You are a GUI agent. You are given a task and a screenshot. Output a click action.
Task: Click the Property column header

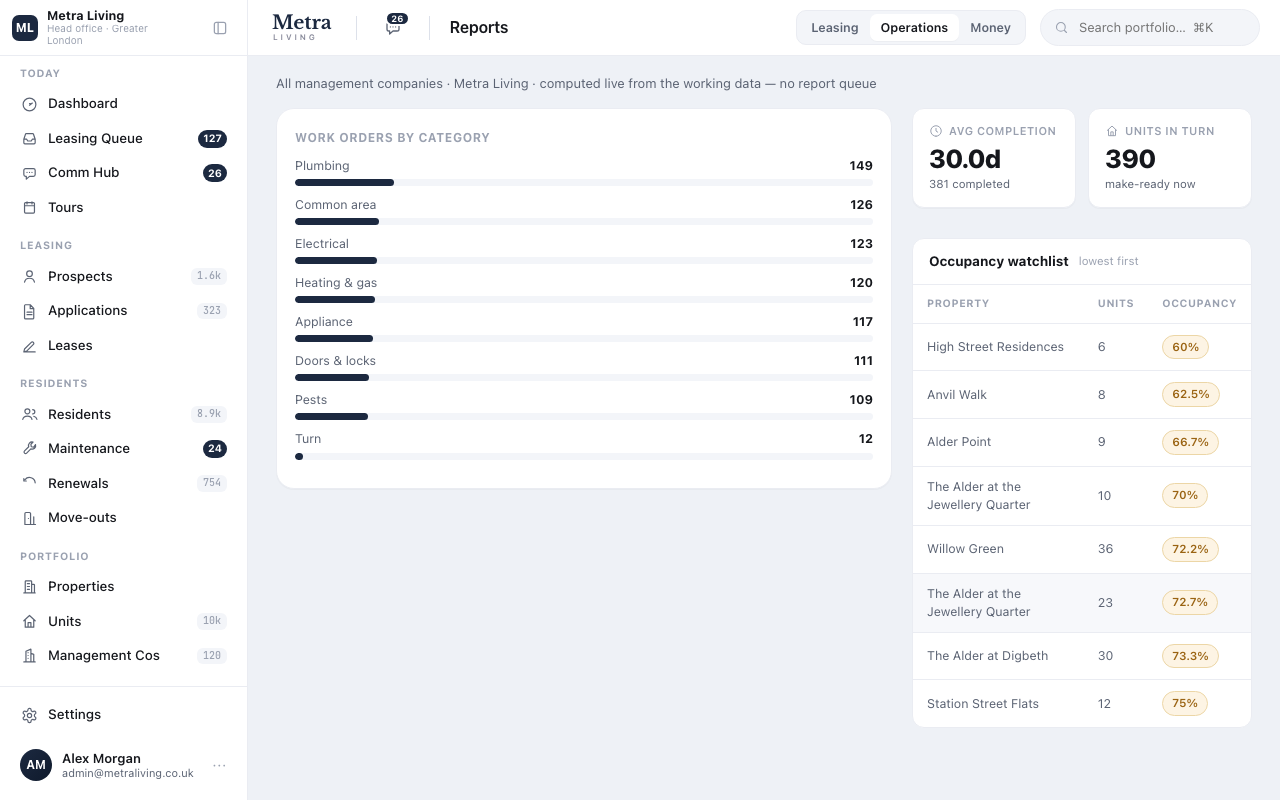pos(958,304)
